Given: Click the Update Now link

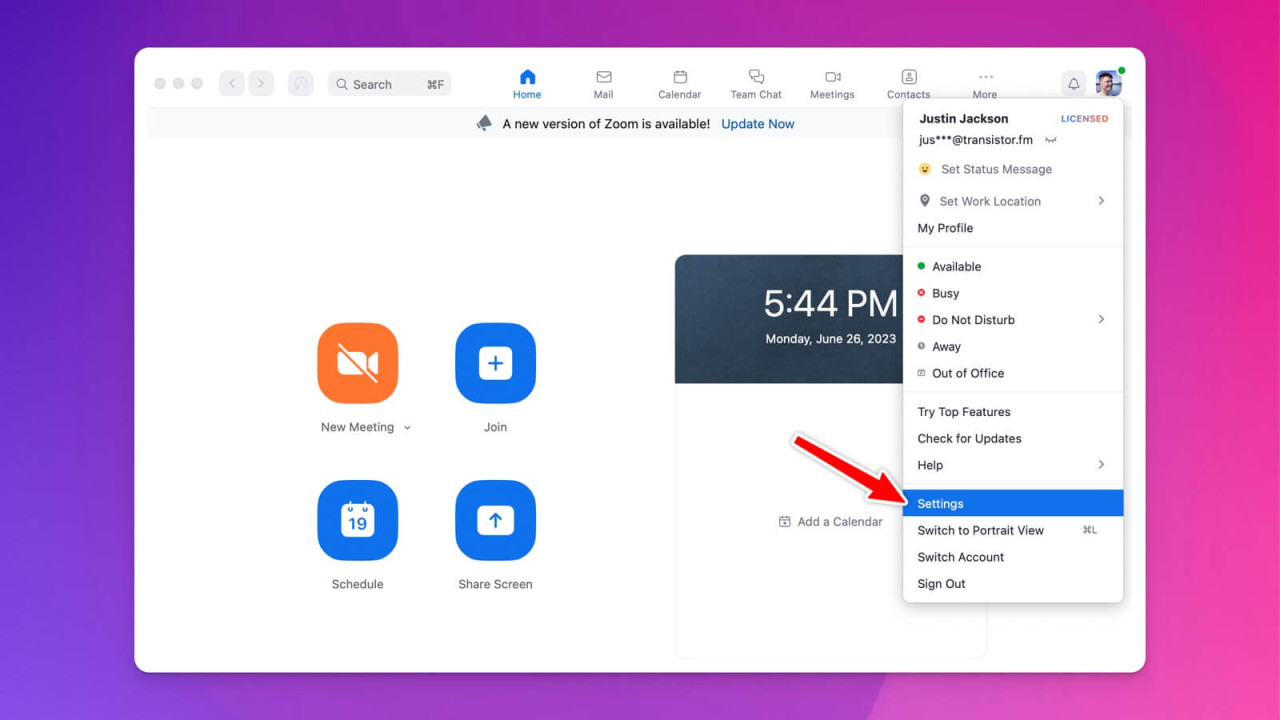Looking at the screenshot, I should 757,124.
